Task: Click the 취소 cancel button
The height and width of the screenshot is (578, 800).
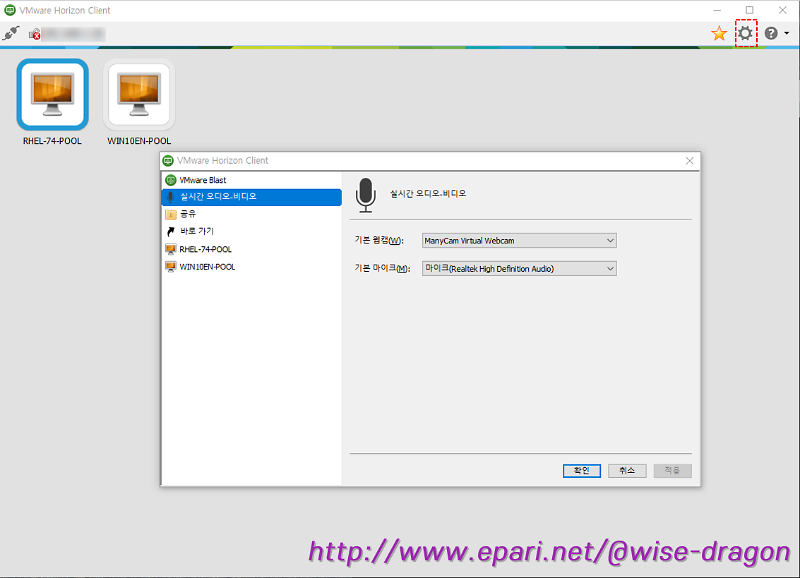Action: 627,470
